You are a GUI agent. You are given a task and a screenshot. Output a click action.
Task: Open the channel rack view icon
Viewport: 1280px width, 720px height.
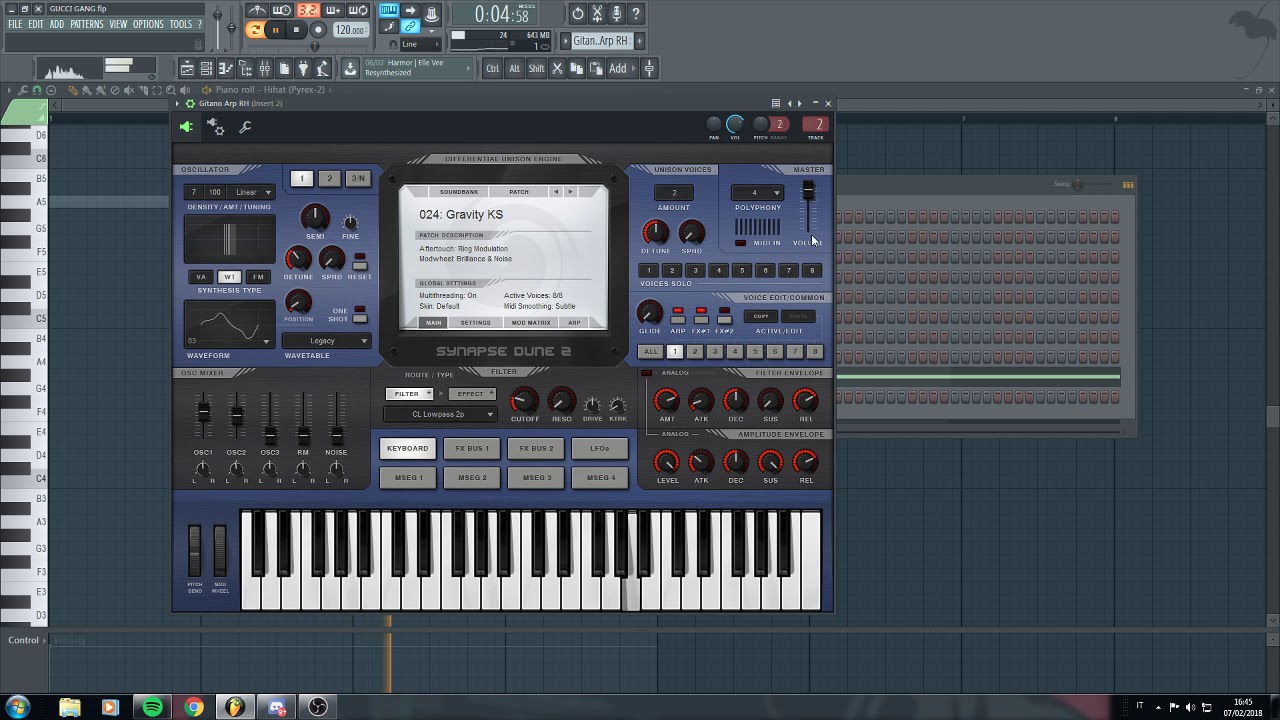206,68
